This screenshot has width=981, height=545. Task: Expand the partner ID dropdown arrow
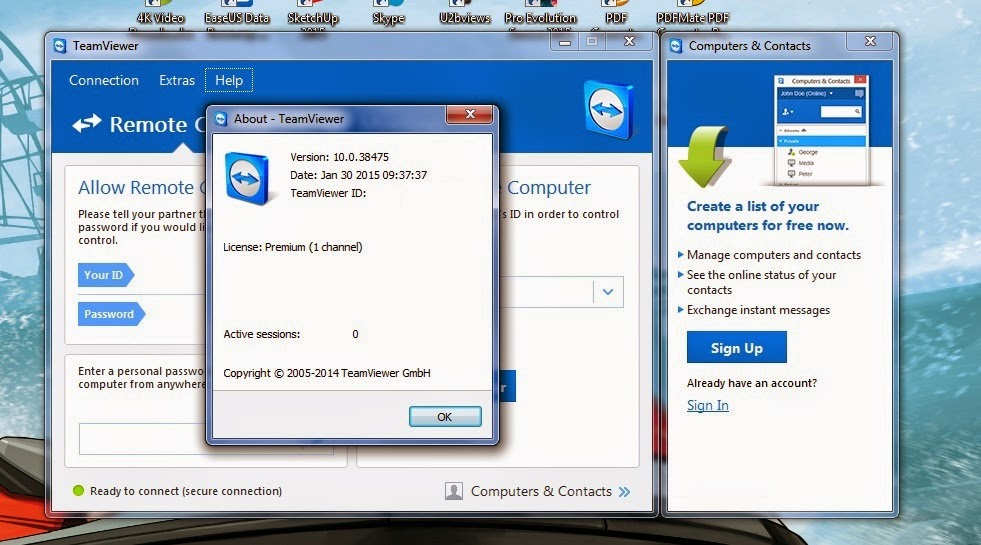(607, 292)
